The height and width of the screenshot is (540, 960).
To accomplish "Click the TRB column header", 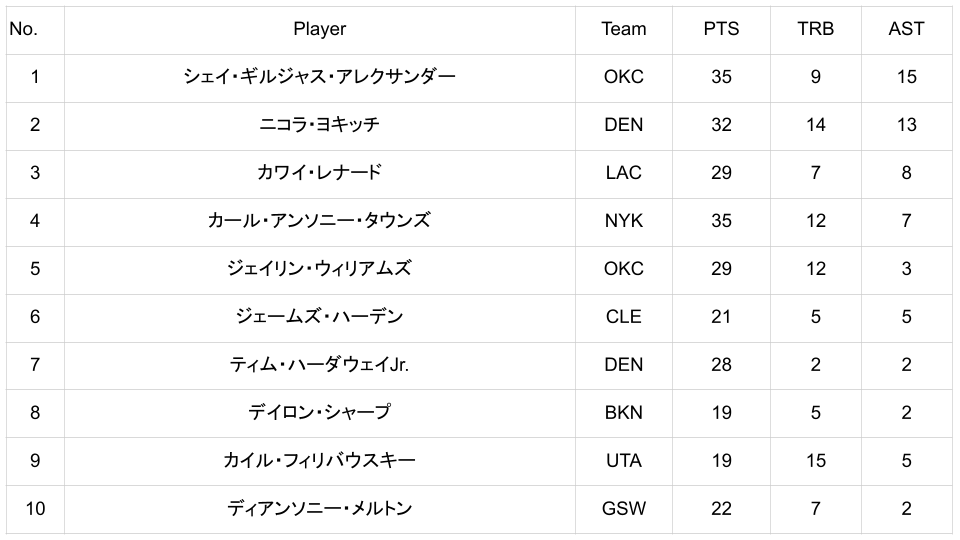I will pyautogui.click(x=815, y=29).
